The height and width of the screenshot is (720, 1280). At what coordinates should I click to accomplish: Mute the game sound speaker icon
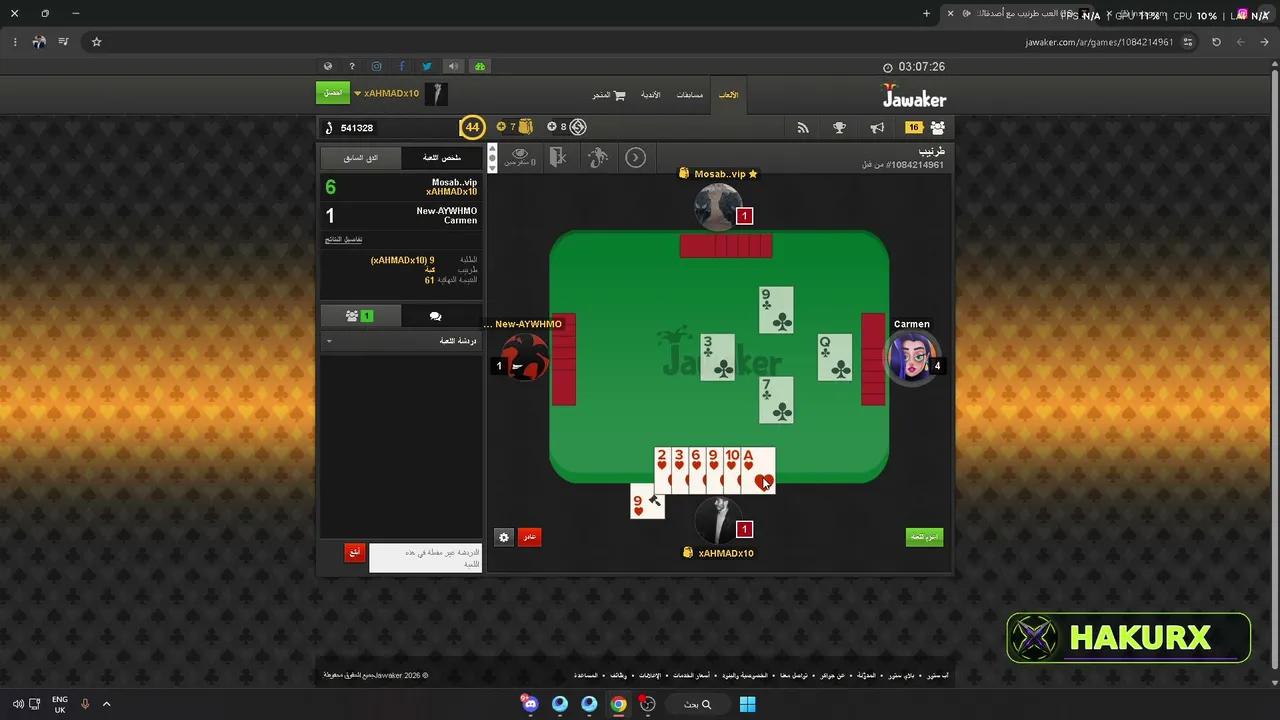453,67
